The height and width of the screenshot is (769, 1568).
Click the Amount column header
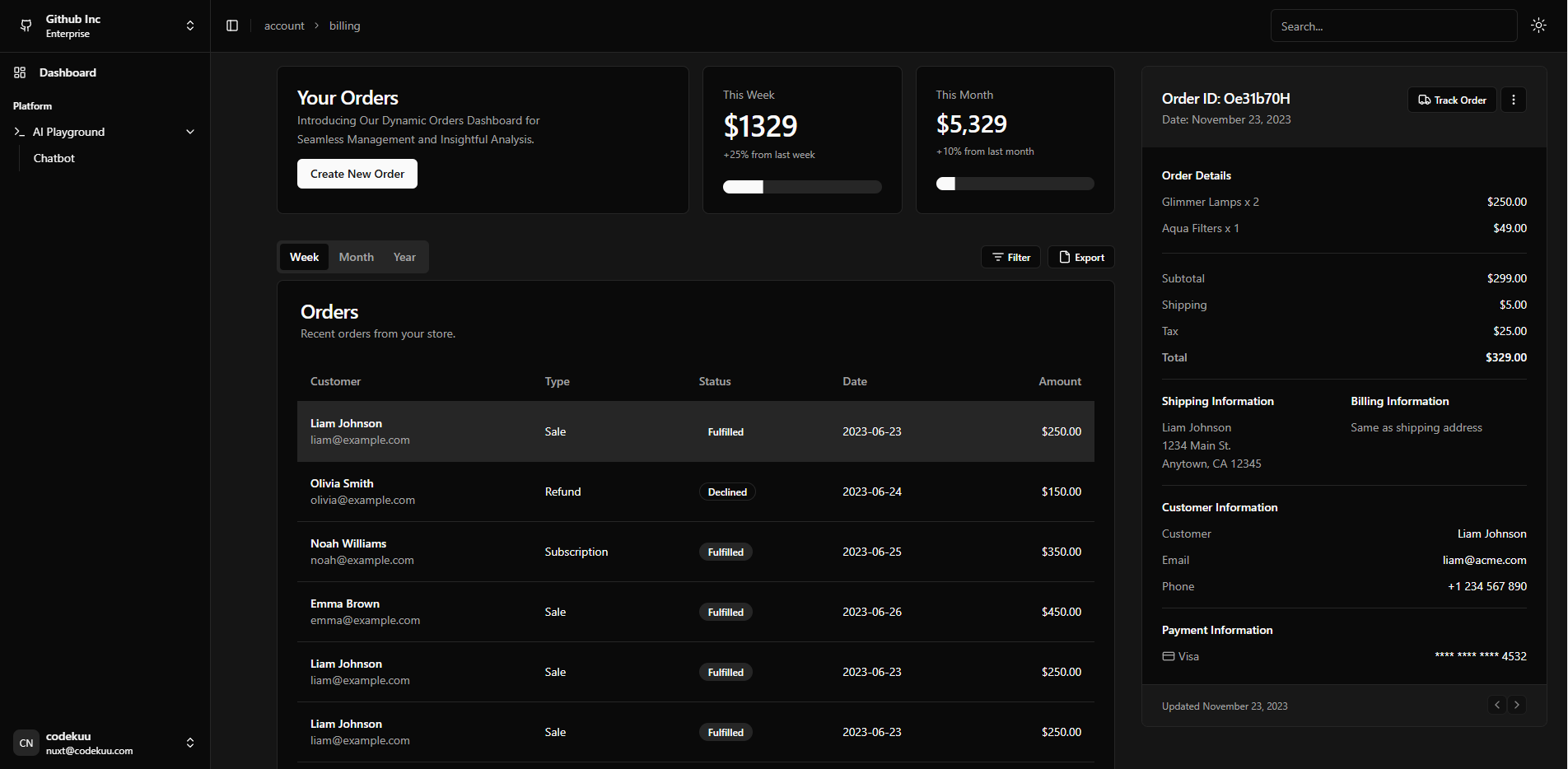[1060, 381]
